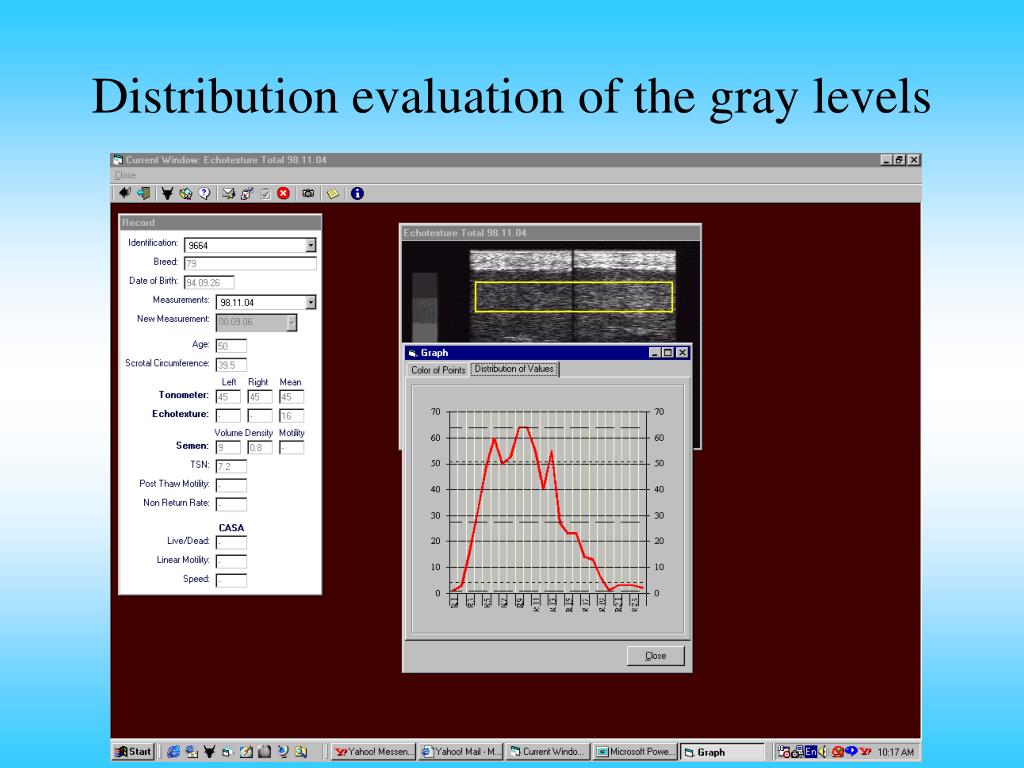Switch to Microsoft PowerPoint taskbar button
The image size is (1024, 768).
pos(636,752)
